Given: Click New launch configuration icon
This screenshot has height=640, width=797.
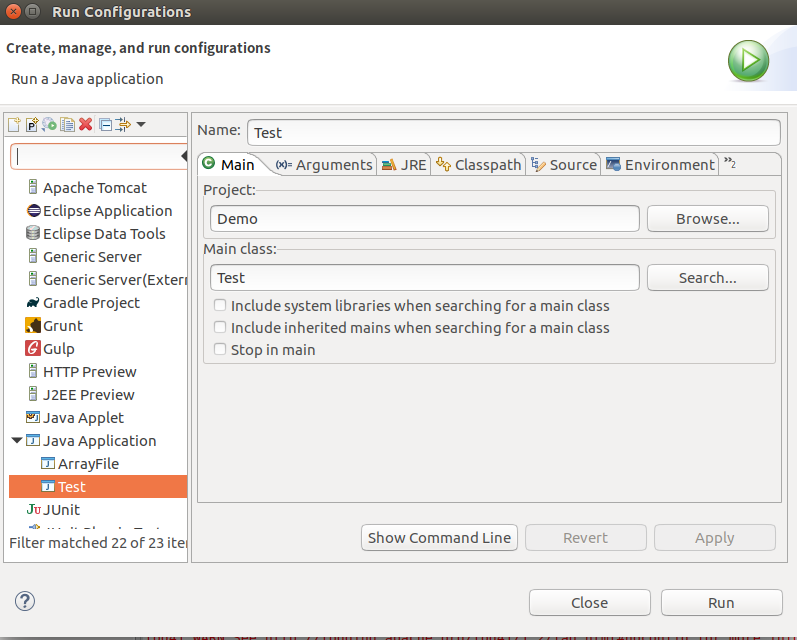Looking at the screenshot, I should (x=14, y=124).
